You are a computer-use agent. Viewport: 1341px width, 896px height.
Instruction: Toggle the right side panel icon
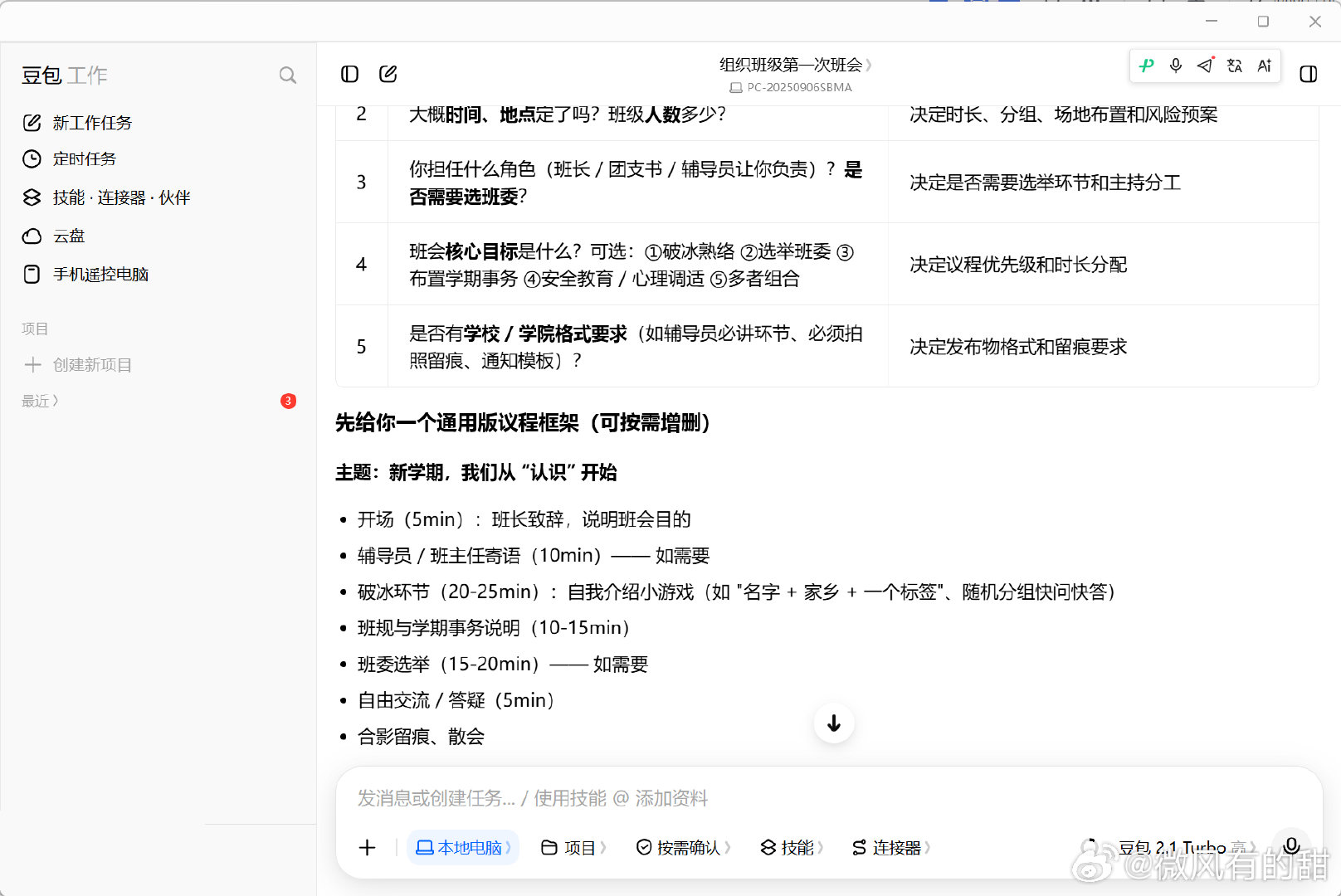coord(1309,74)
